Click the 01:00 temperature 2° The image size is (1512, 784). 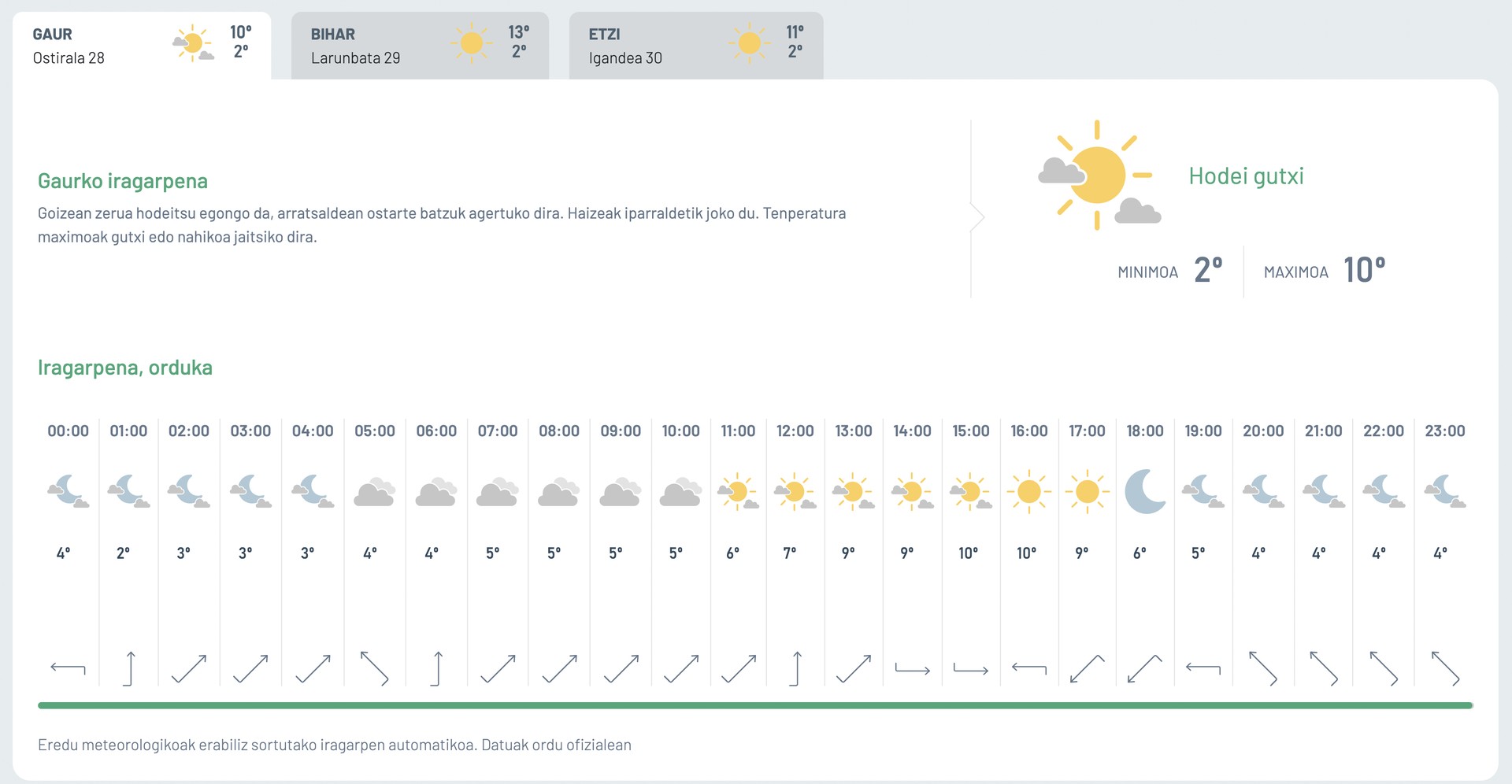pyautogui.click(x=124, y=553)
